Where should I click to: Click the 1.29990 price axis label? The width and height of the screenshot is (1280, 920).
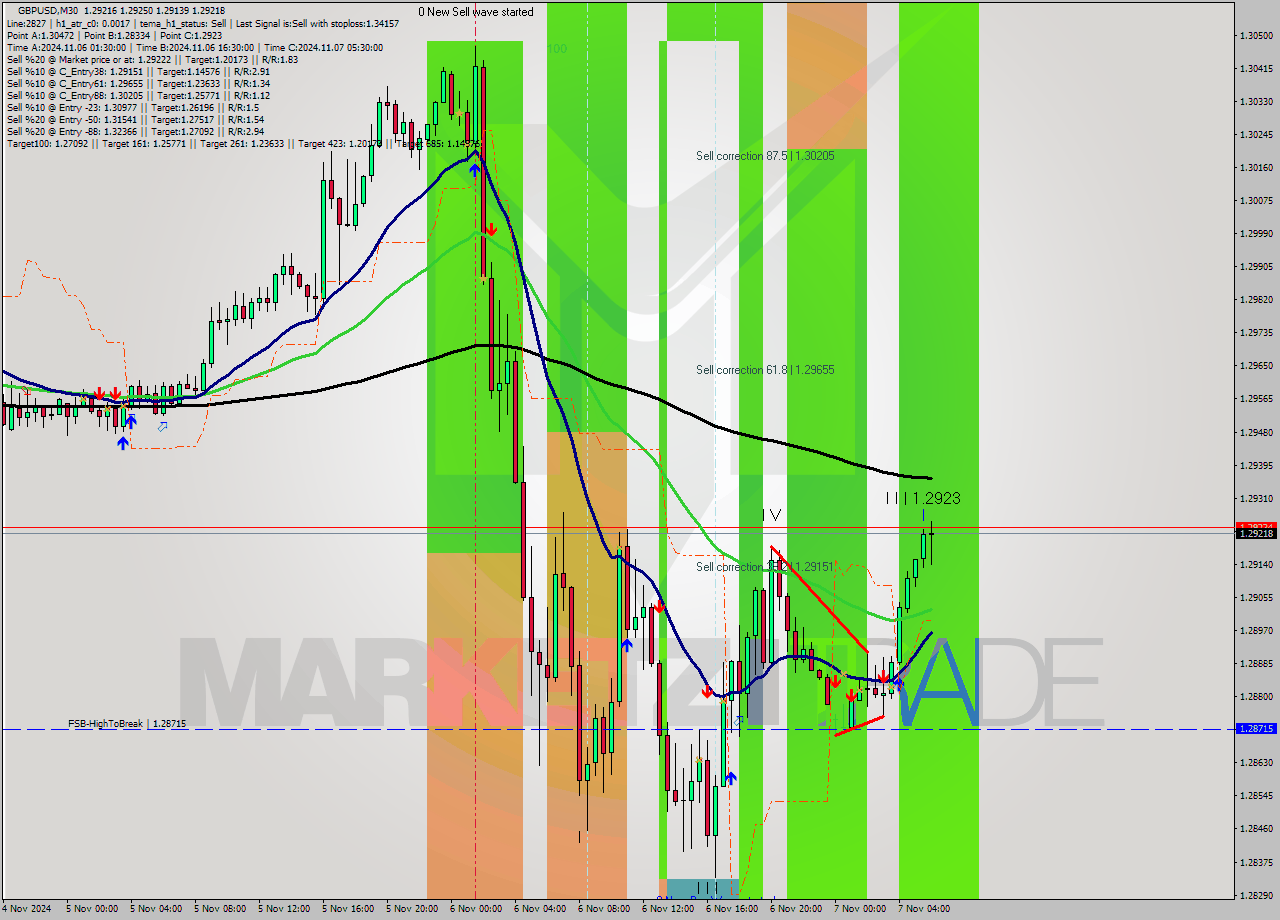click(x=1256, y=233)
